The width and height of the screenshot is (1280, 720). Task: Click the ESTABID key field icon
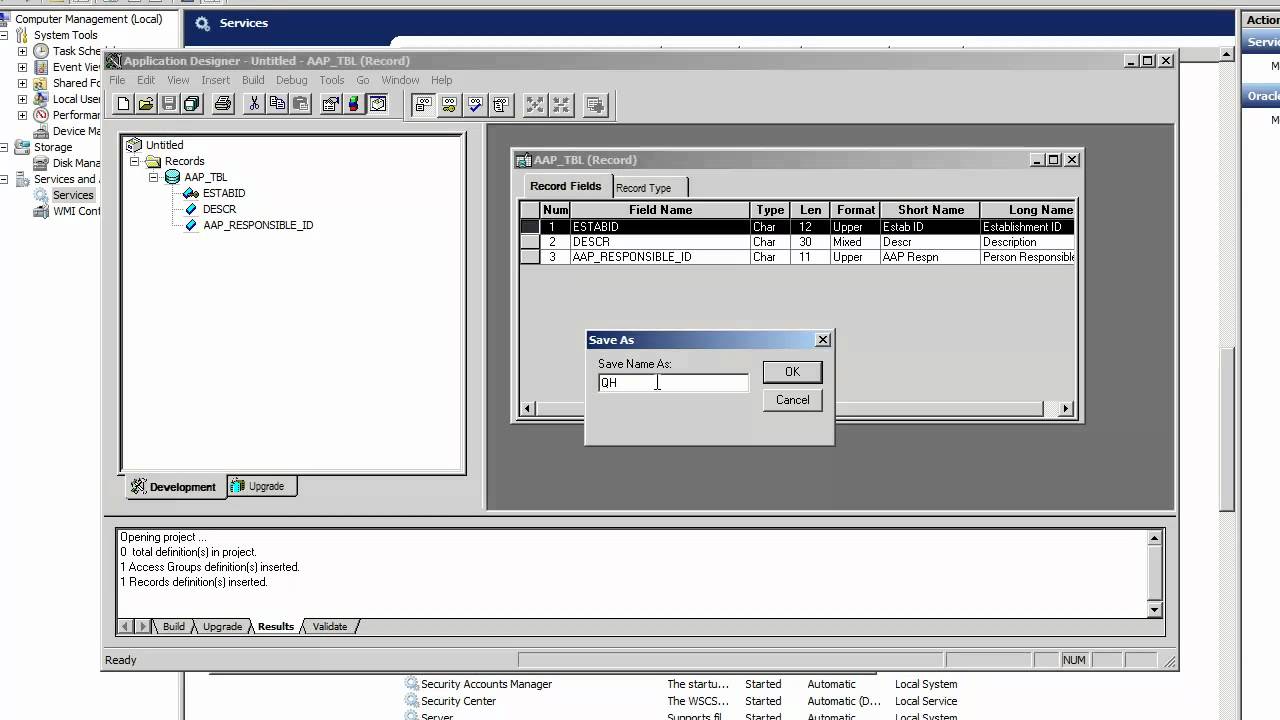click(191, 193)
